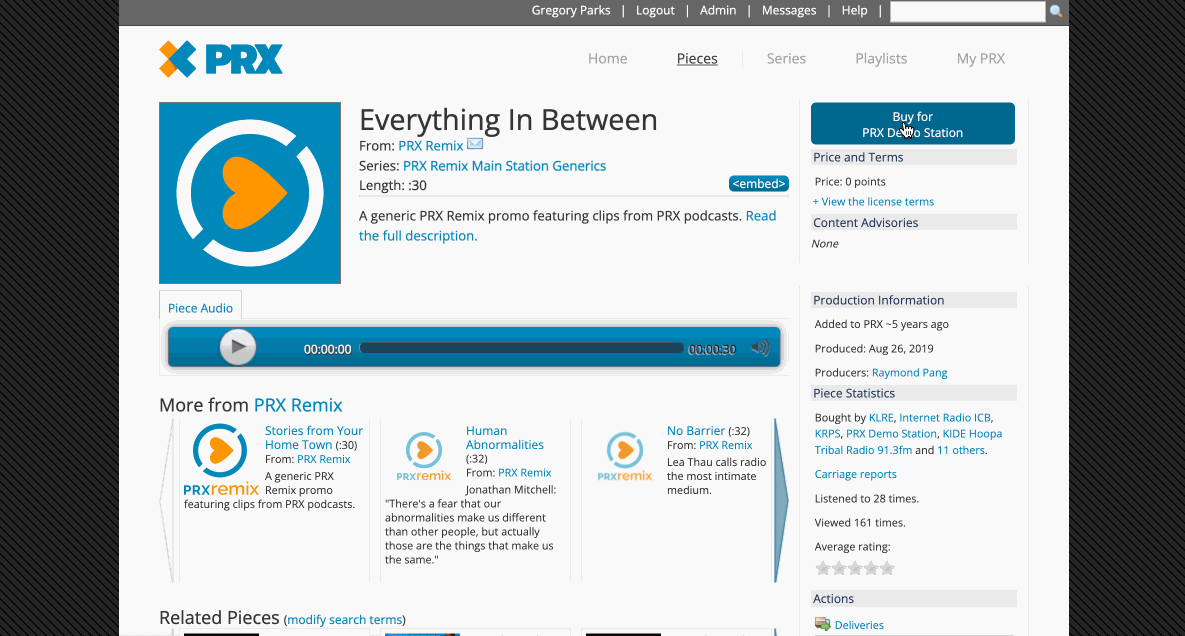Open the Stories from Your Home Town thumbnail
The height and width of the screenshot is (636, 1185).
point(221,460)
